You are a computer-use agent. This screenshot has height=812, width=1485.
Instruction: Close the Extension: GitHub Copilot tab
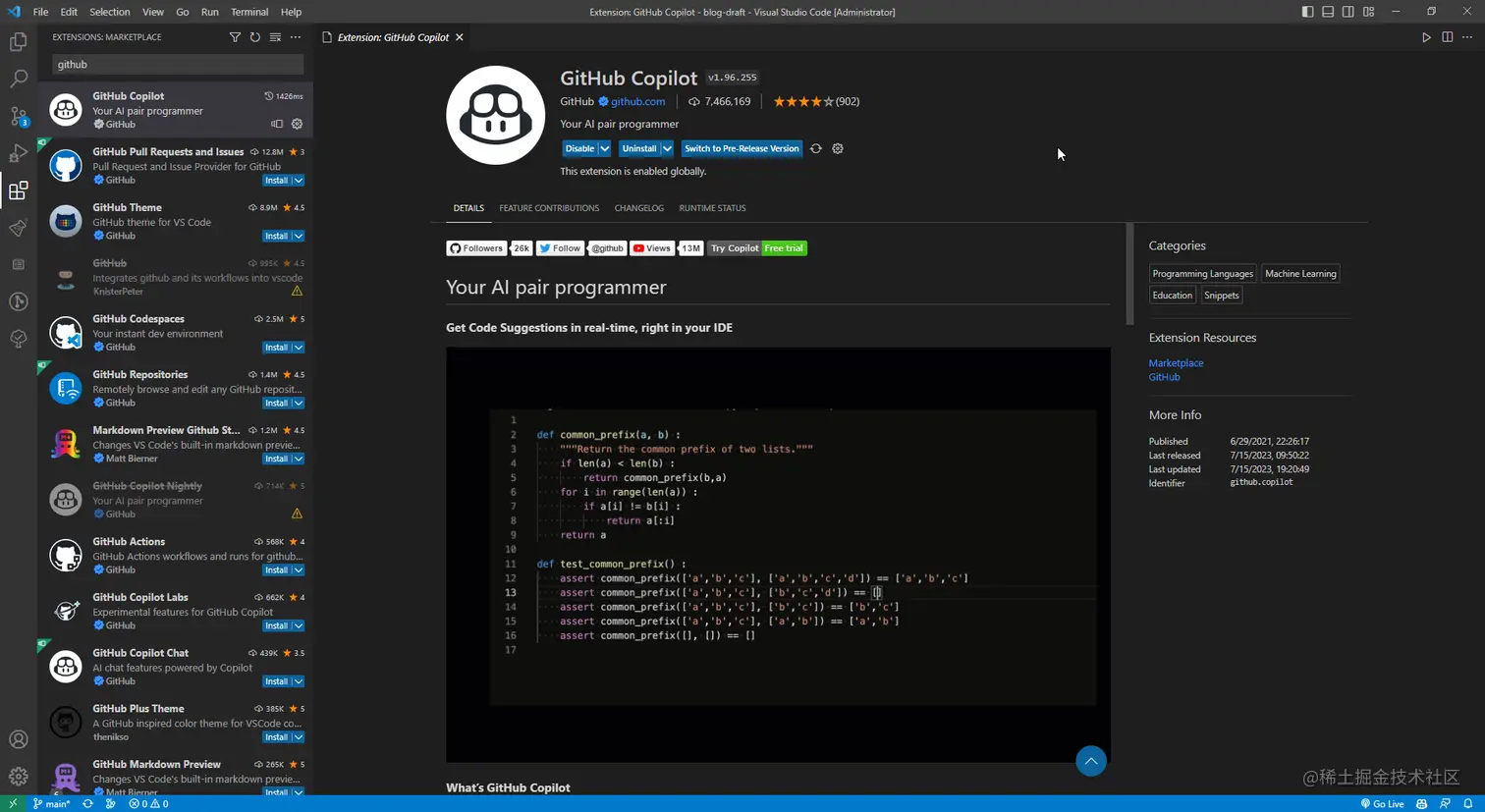click(x=459, y=37)
